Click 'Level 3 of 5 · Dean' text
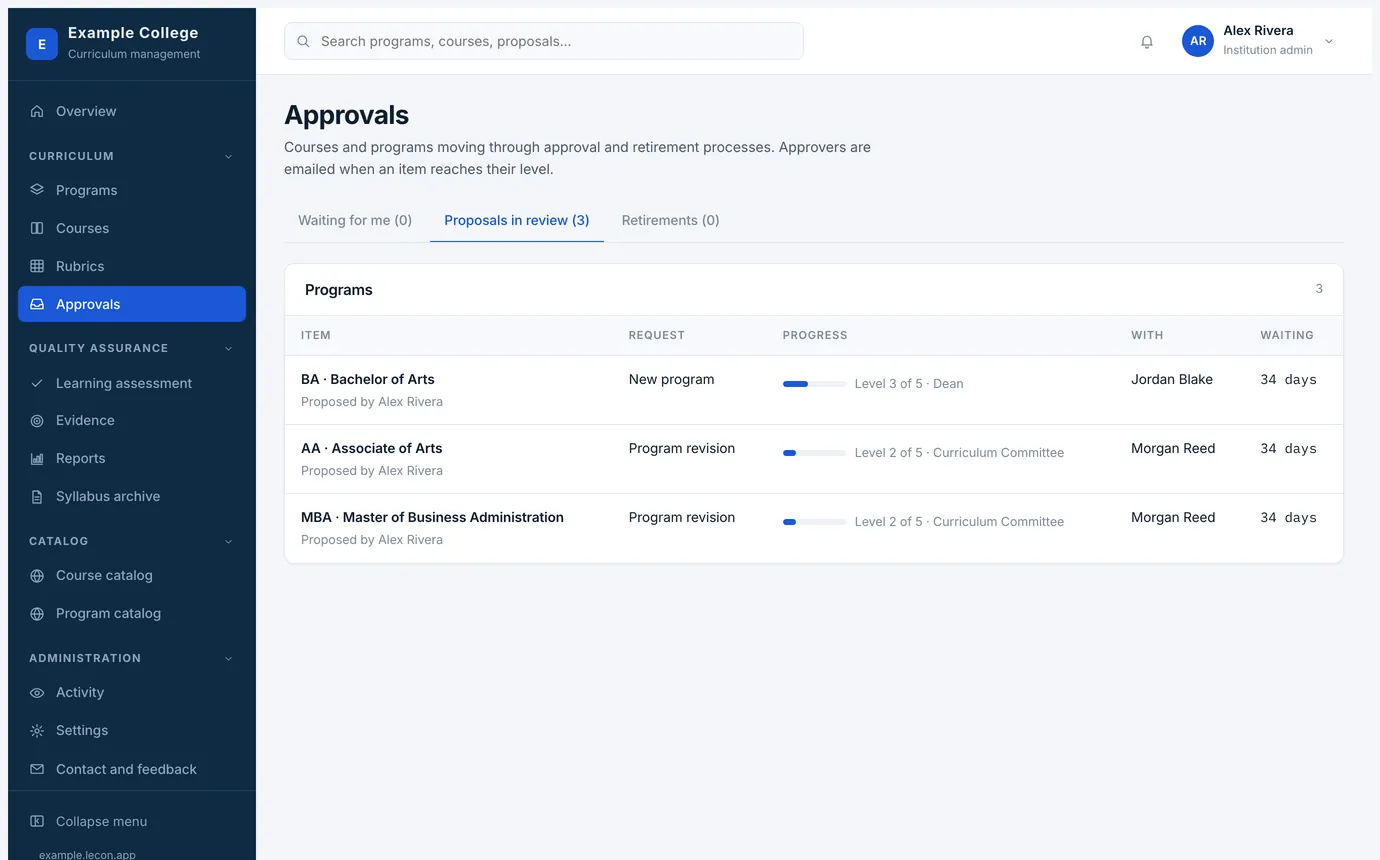This screenshot has width=1380, height=860. coord(909,384)
